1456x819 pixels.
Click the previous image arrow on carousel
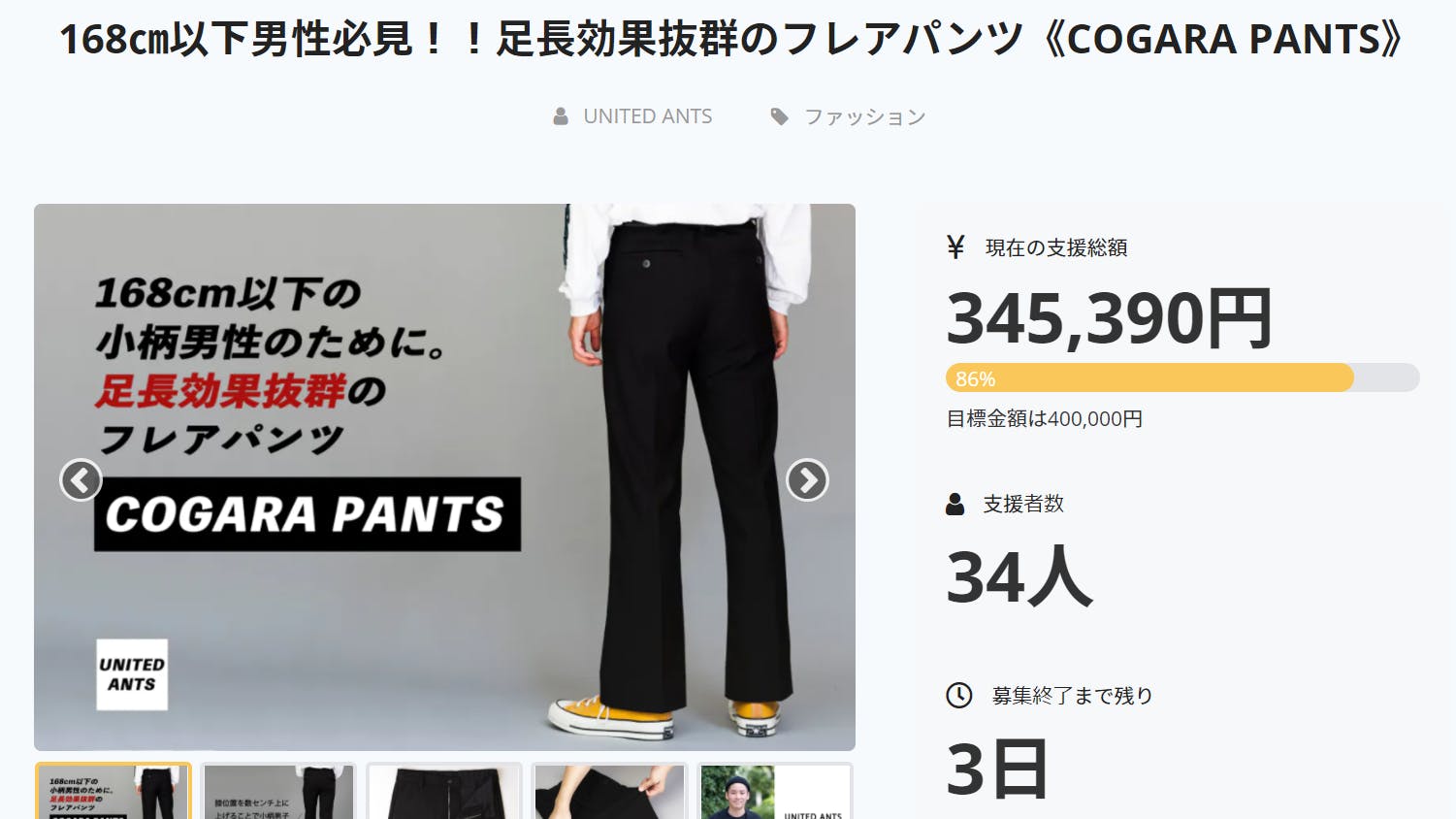[81, 480]
